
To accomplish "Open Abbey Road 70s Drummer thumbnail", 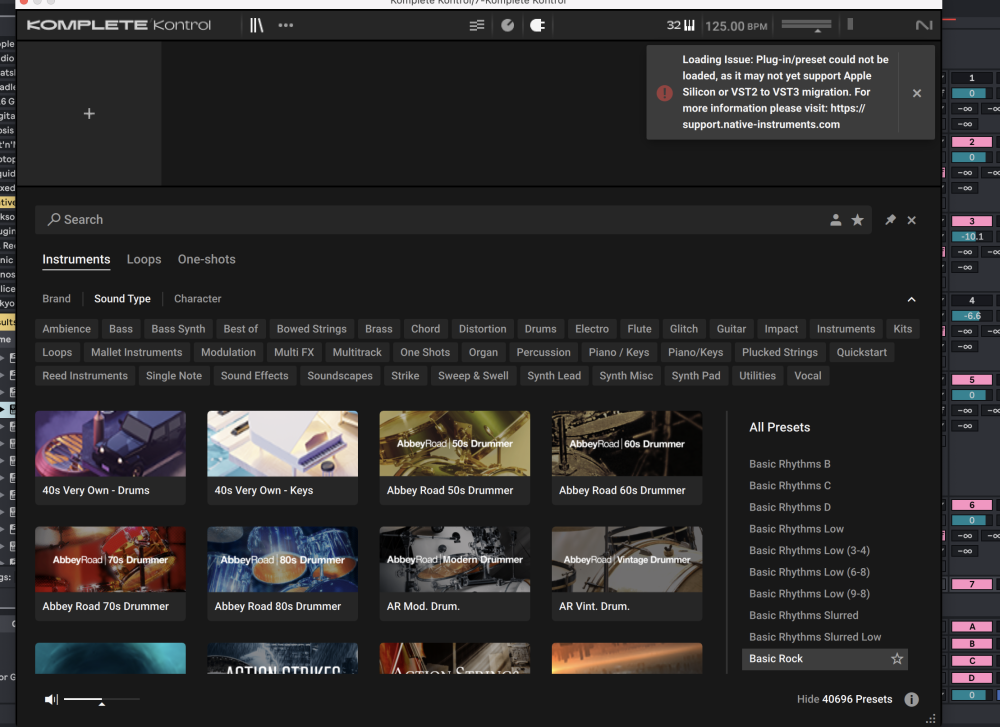I will [x=110, y=560].
